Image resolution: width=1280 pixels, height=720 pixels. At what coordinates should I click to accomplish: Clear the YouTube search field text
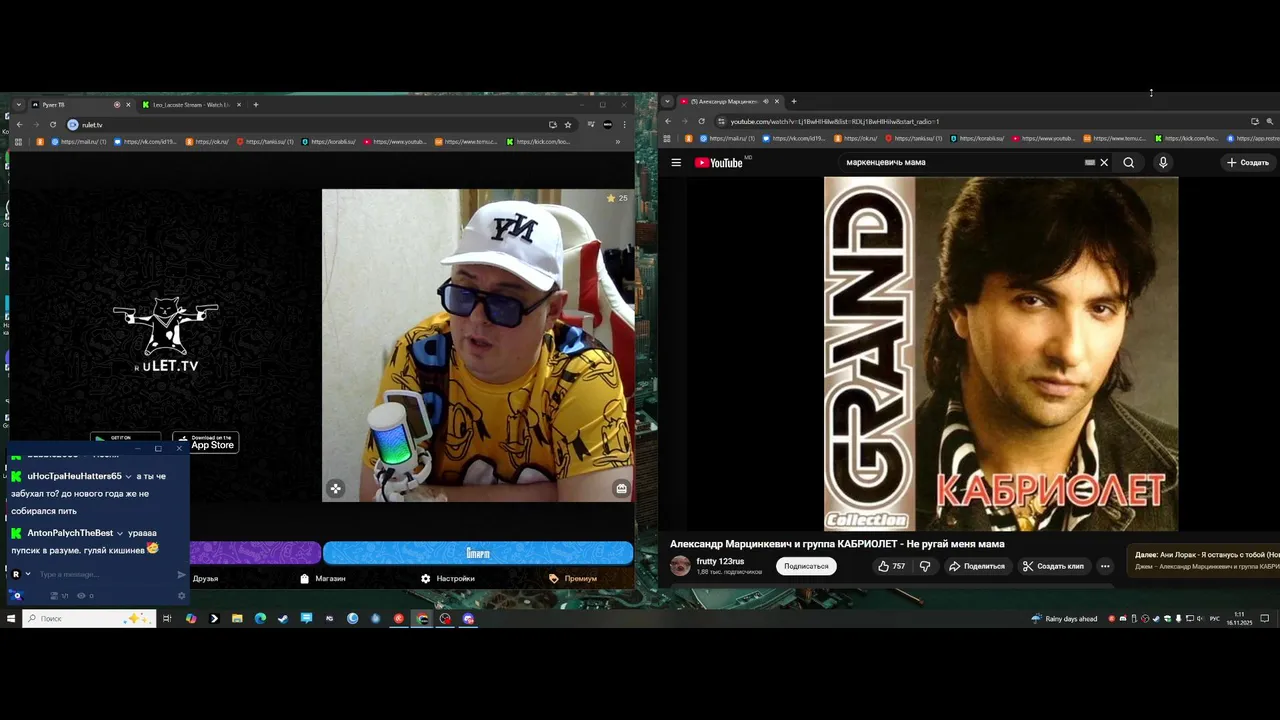tap(1104, 163)
